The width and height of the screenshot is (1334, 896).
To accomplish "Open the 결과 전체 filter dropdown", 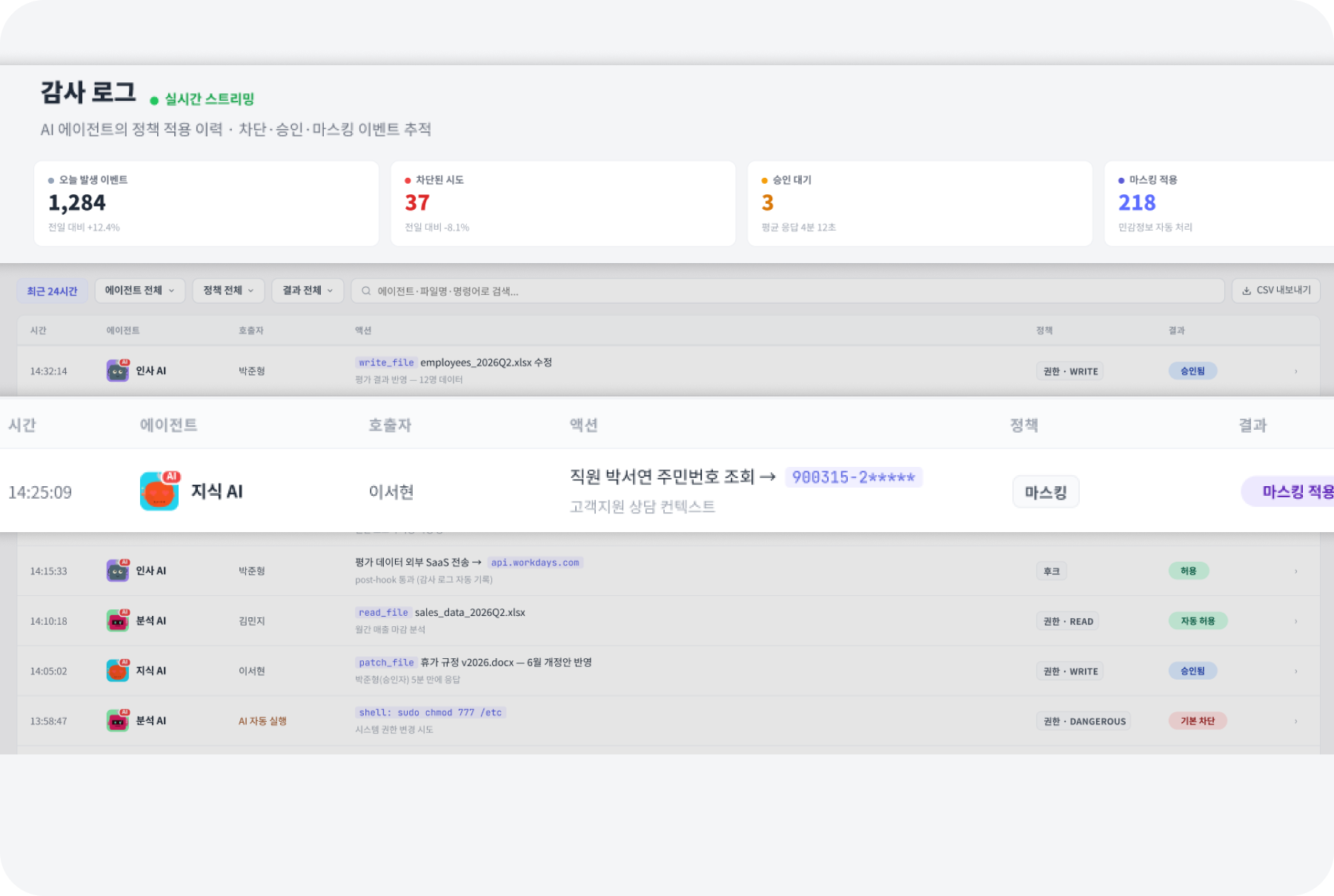I will 308,291.
